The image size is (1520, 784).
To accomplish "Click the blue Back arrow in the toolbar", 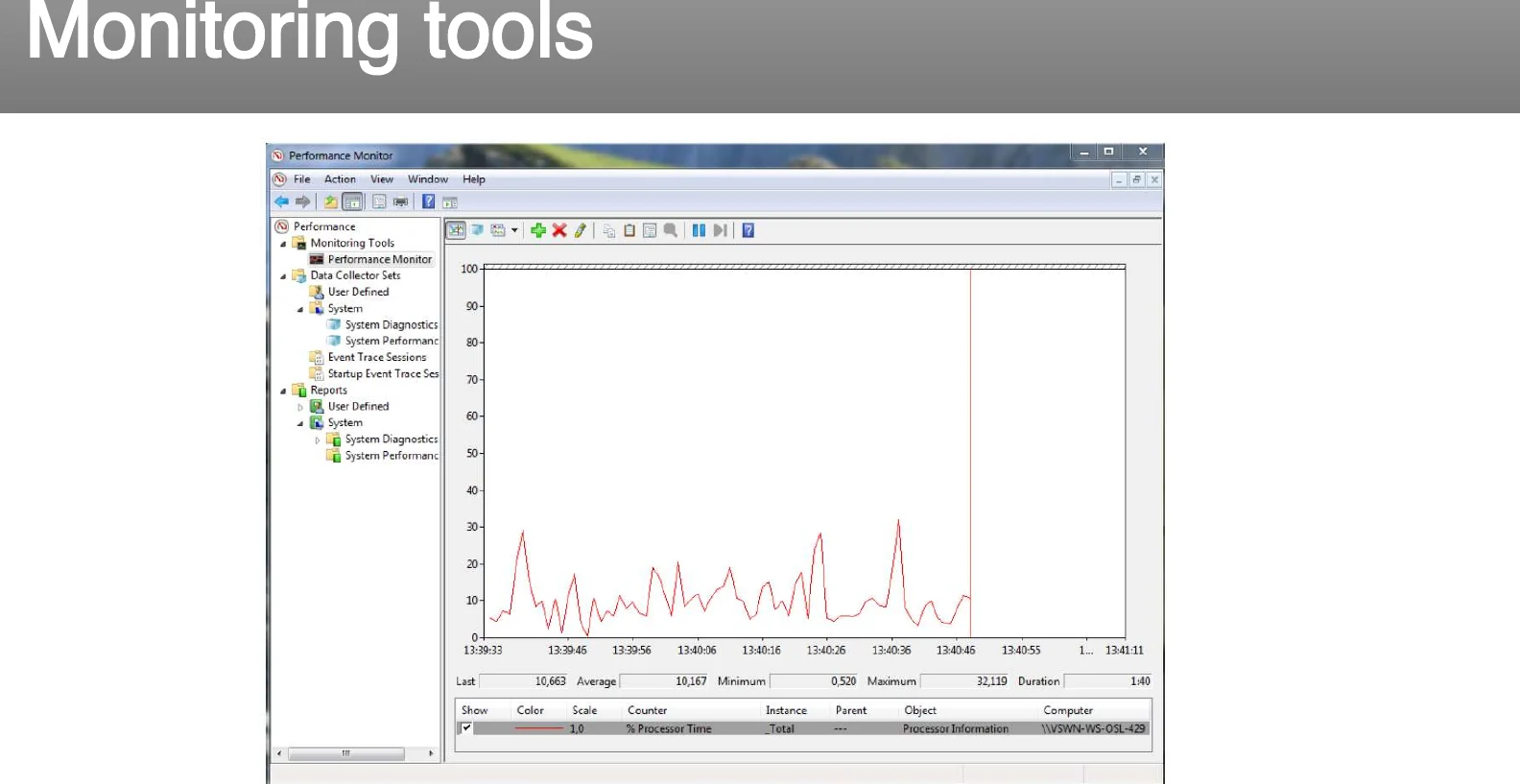I will tap(281, 202).
